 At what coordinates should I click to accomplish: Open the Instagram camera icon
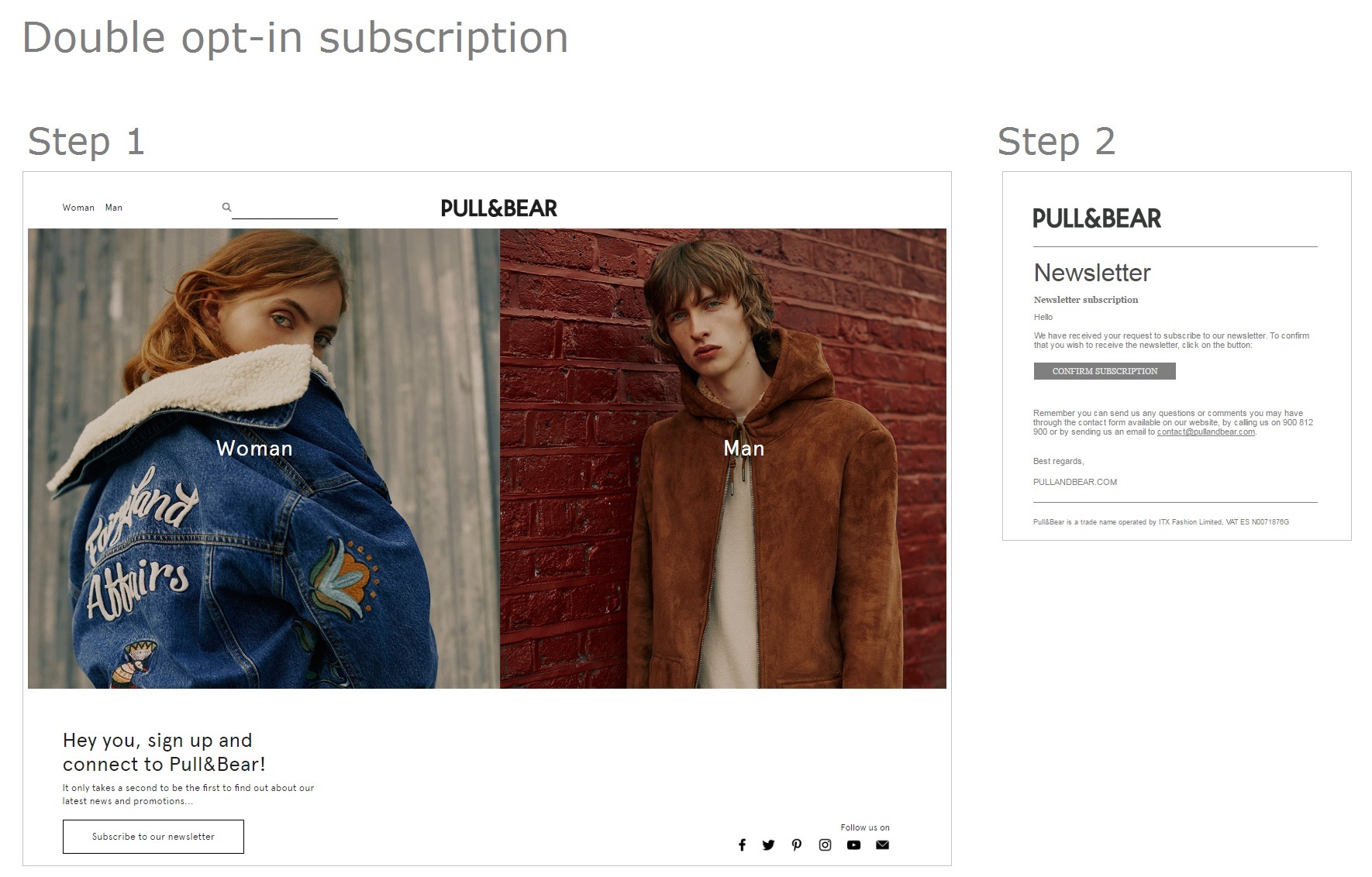[x=825, y=844]
